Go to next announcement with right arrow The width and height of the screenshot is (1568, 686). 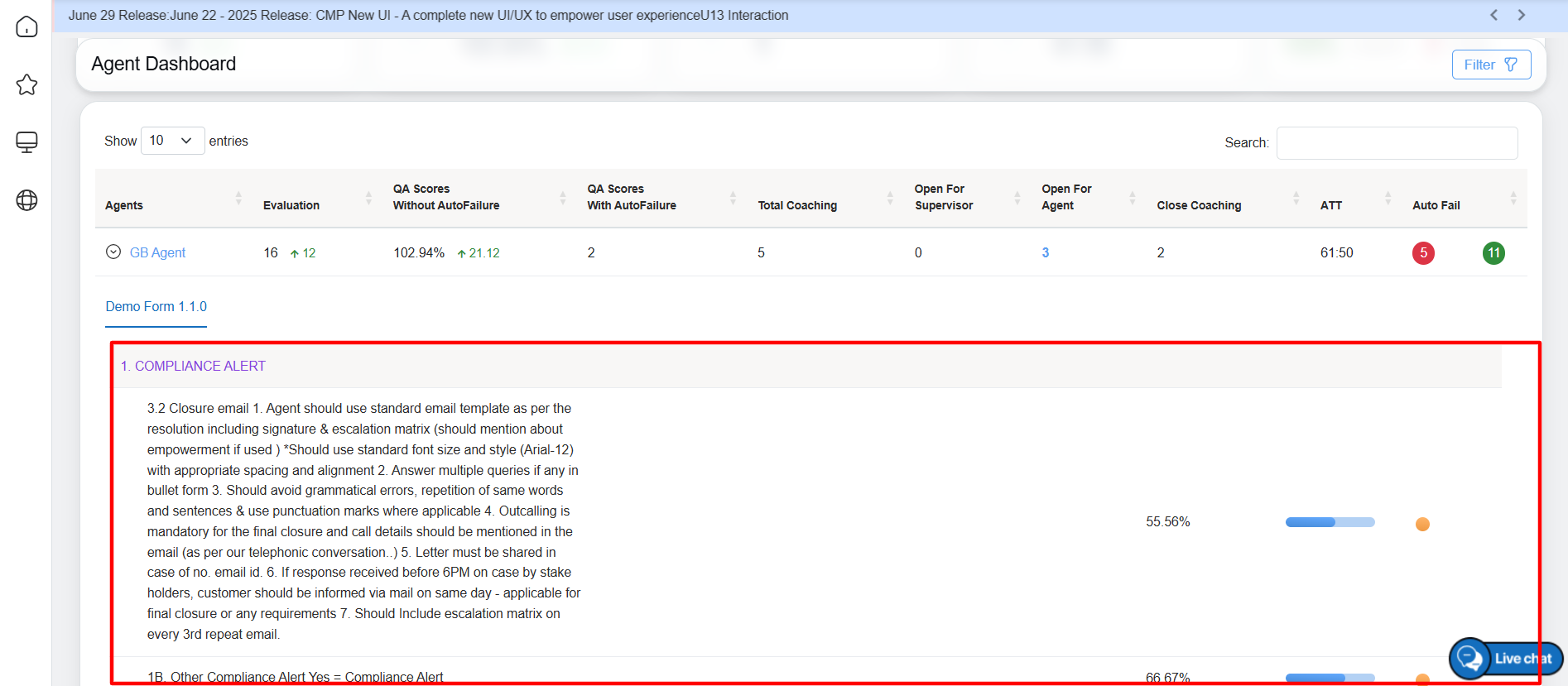(1521, 15)
